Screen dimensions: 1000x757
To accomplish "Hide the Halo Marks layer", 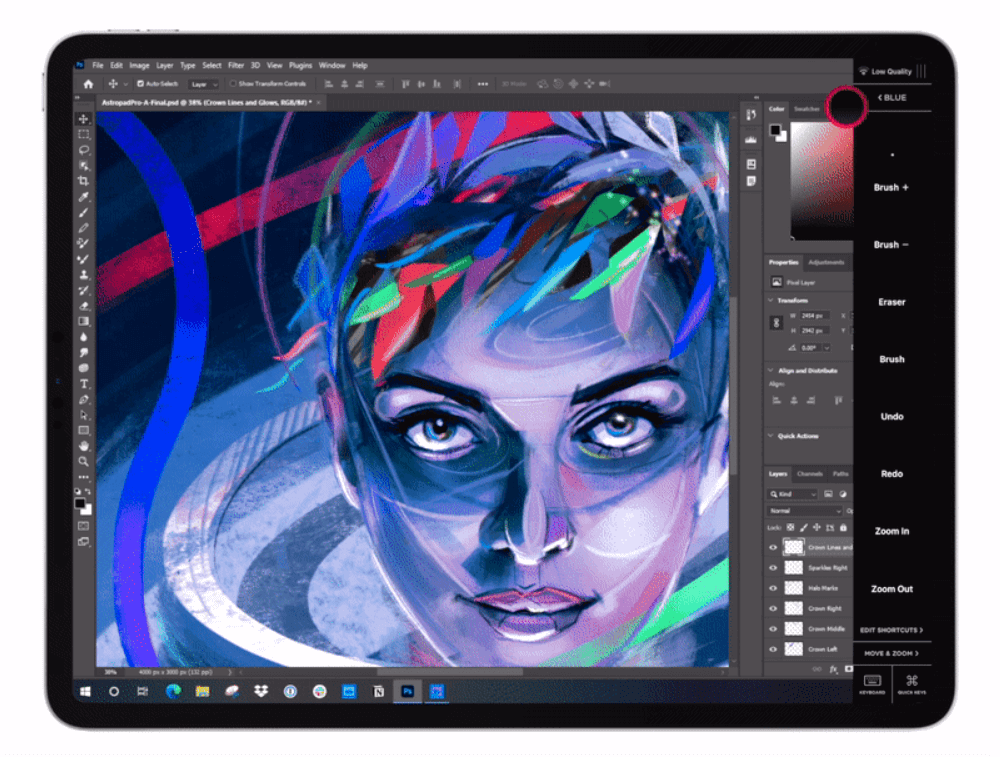I will (x=773, y=588).
